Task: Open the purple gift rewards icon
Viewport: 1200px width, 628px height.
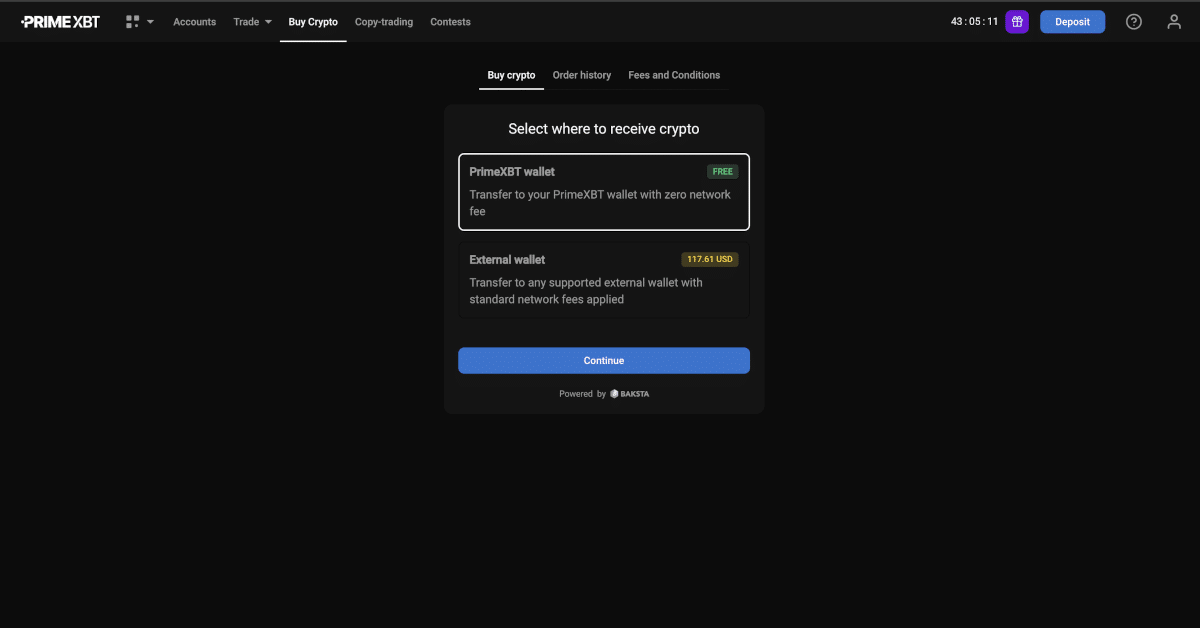Action: pos(1017,22)
